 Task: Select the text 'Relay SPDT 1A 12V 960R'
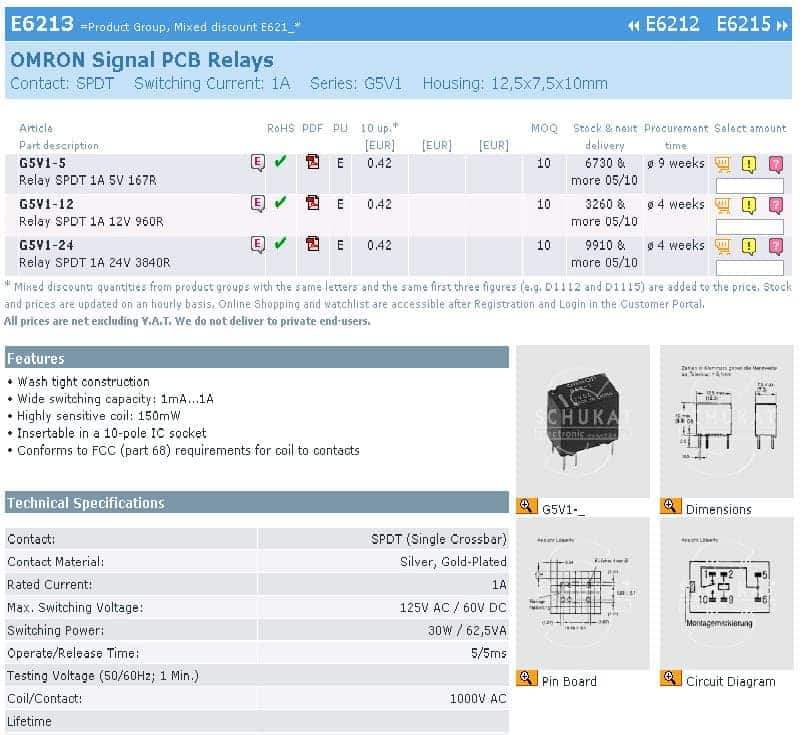91,222
